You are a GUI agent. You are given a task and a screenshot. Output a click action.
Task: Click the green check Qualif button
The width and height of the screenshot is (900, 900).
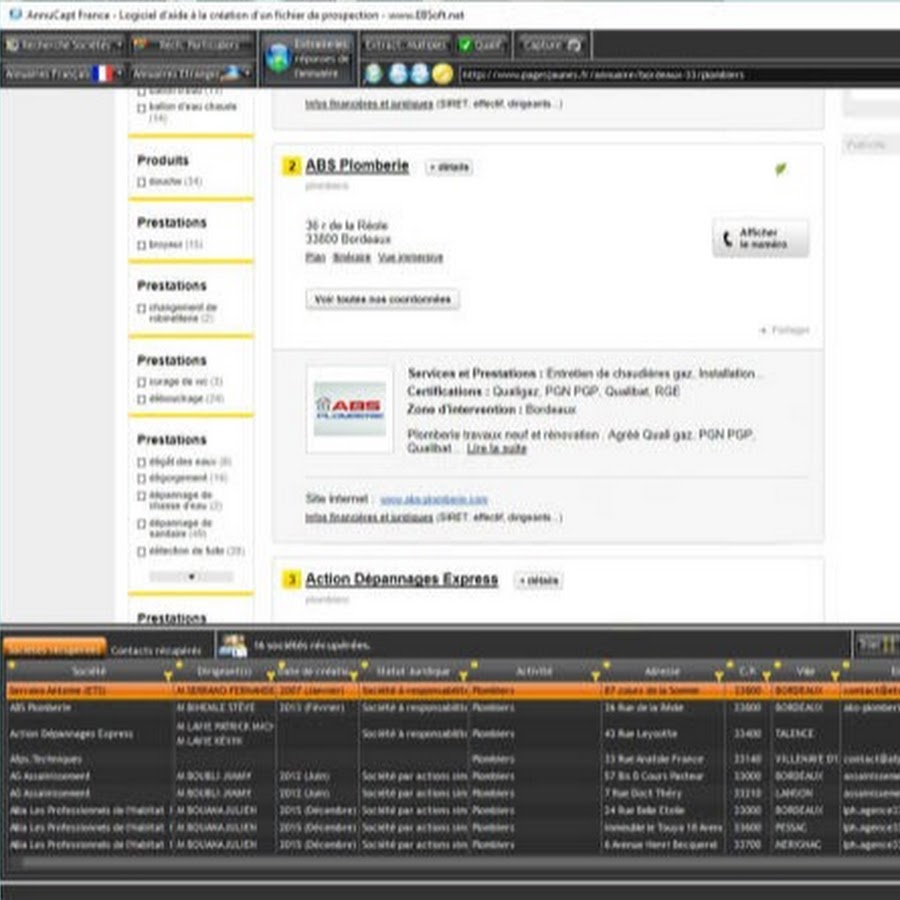[x=481, y=45]
